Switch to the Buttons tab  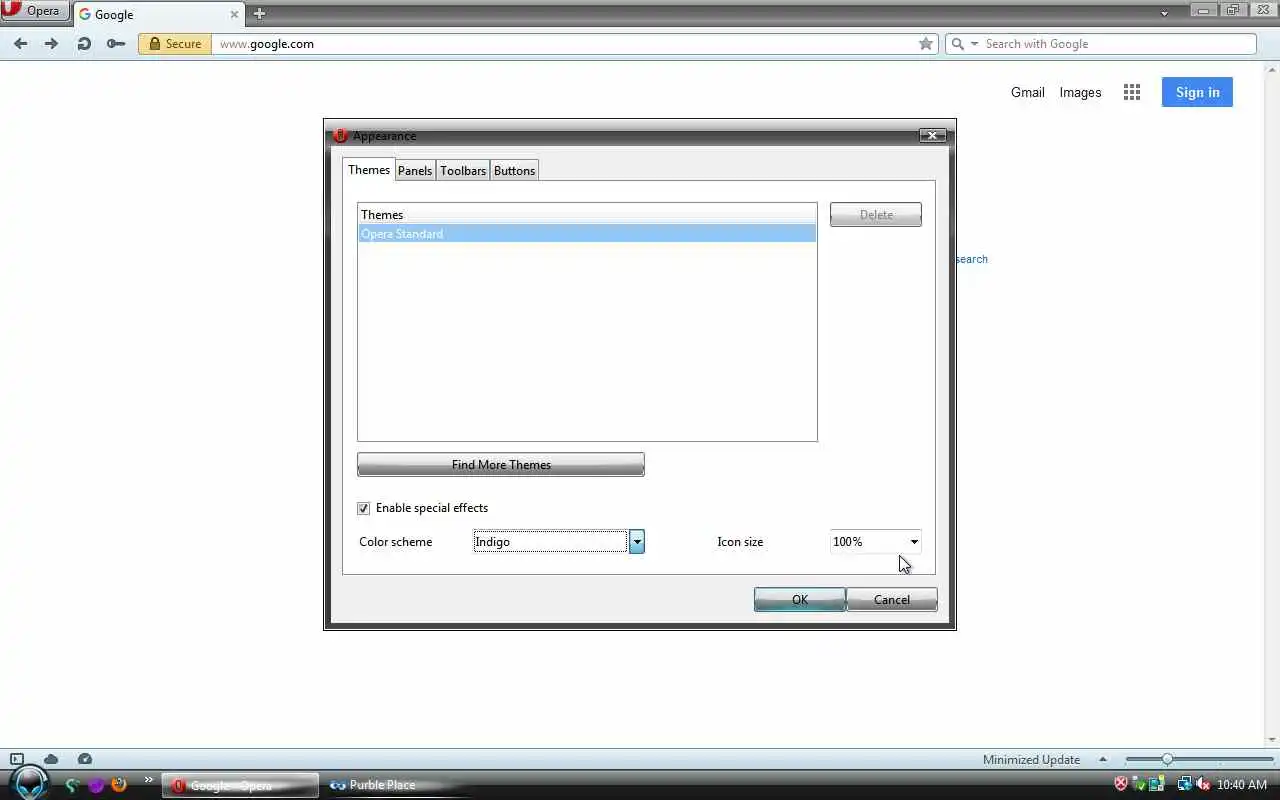point(514,170)
